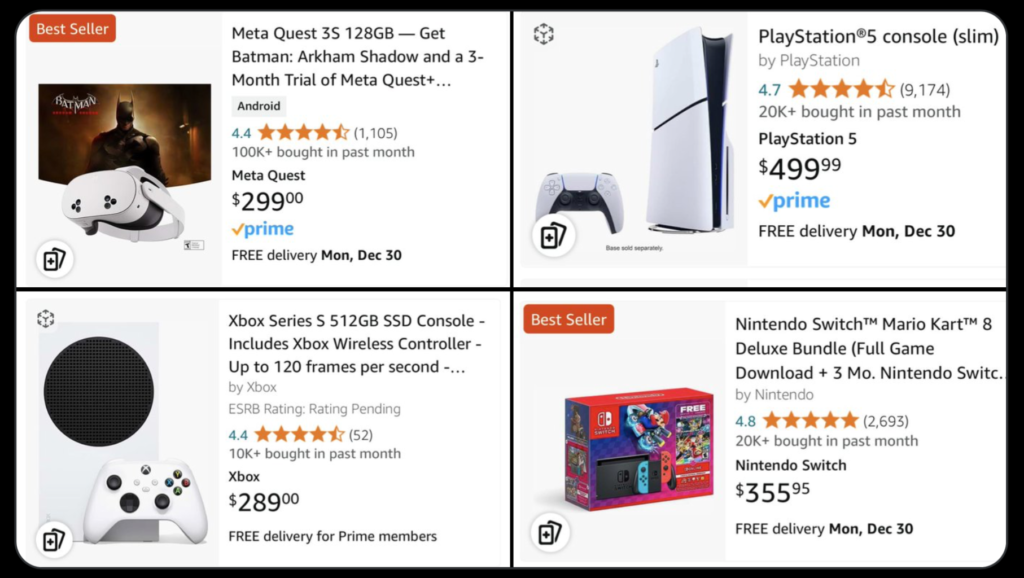Open the Nintendo Switch star rating popover
Viewport: 1024px width, 578px height.
(x=810, y=420)
